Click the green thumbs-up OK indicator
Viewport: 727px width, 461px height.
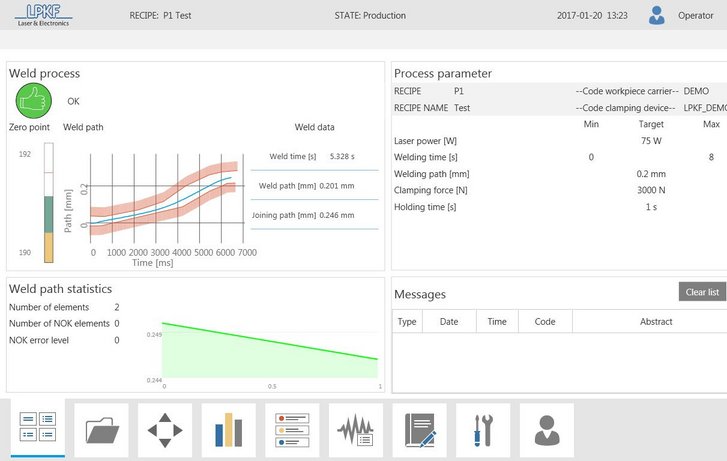[x=33, y=100]
